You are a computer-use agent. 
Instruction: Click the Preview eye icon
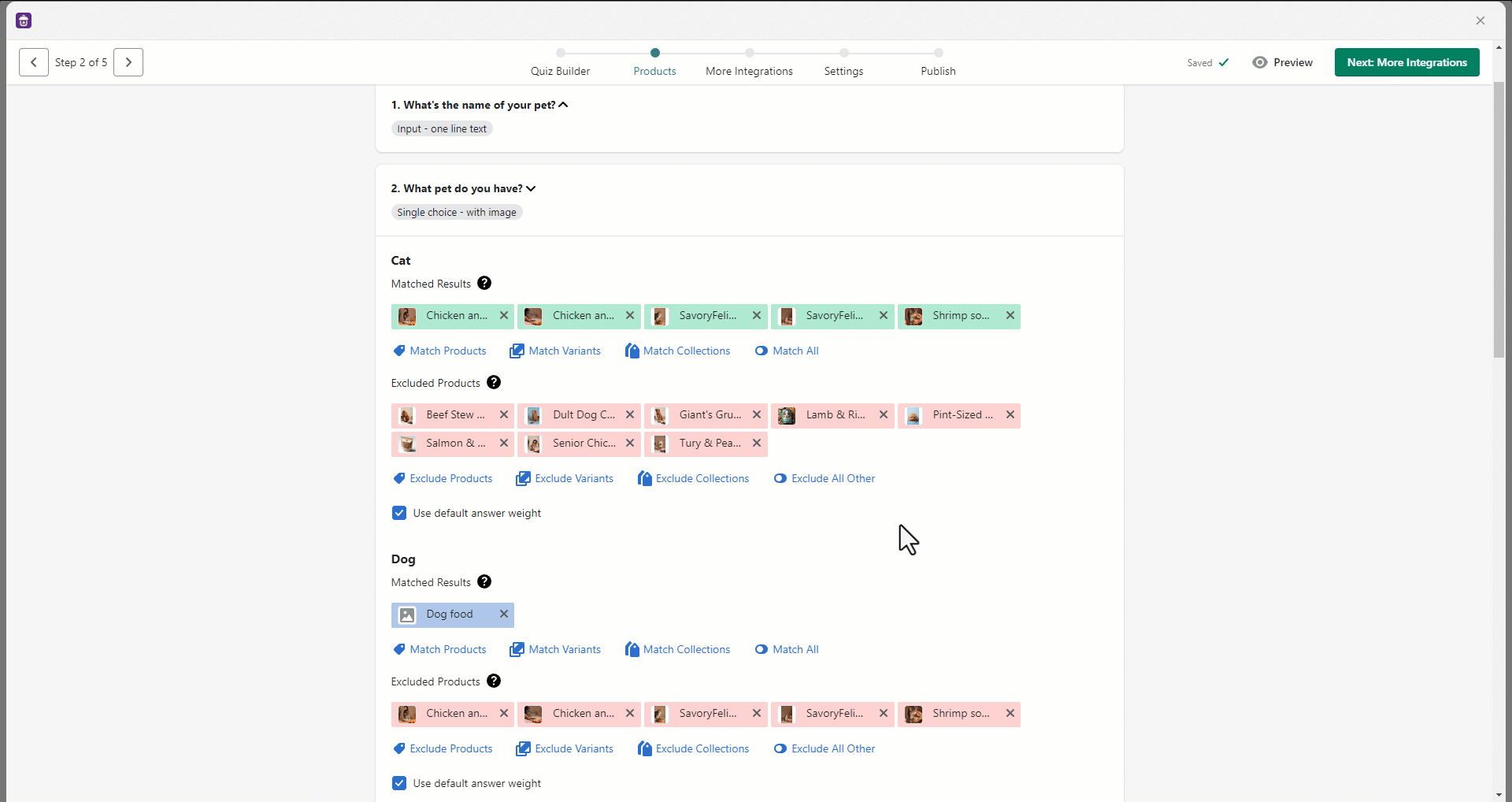point(1260,62)
